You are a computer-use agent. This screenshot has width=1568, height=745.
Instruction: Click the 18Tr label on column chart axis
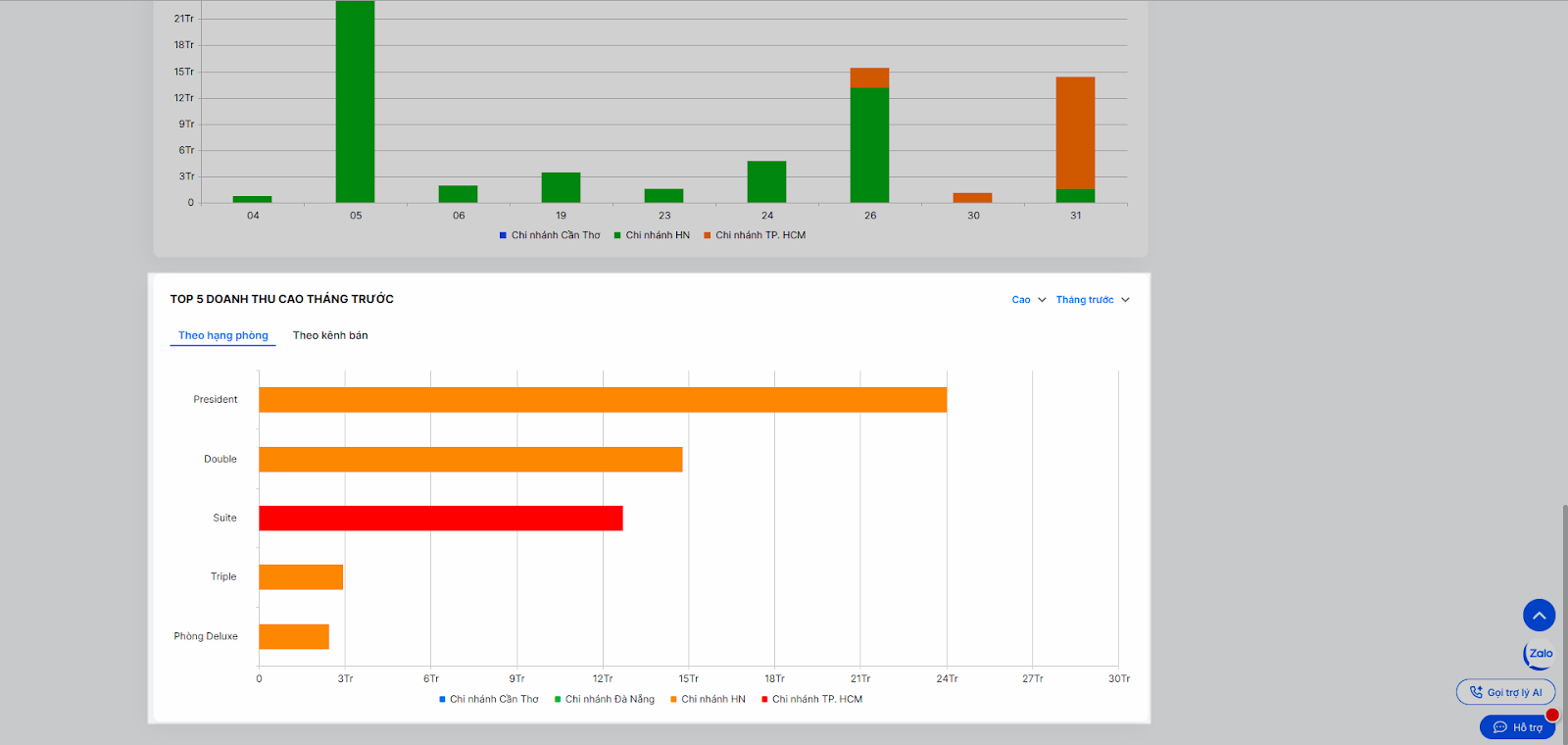[x=184, y=45]
